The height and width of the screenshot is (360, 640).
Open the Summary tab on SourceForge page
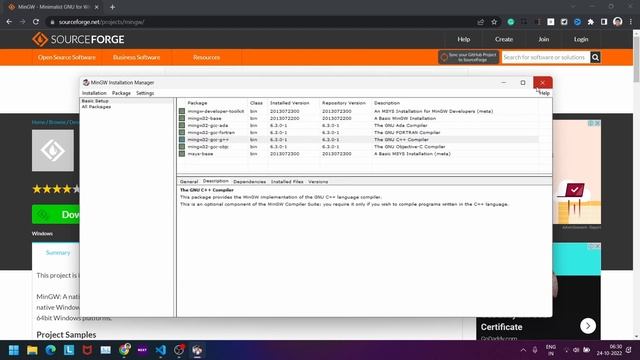58,253
